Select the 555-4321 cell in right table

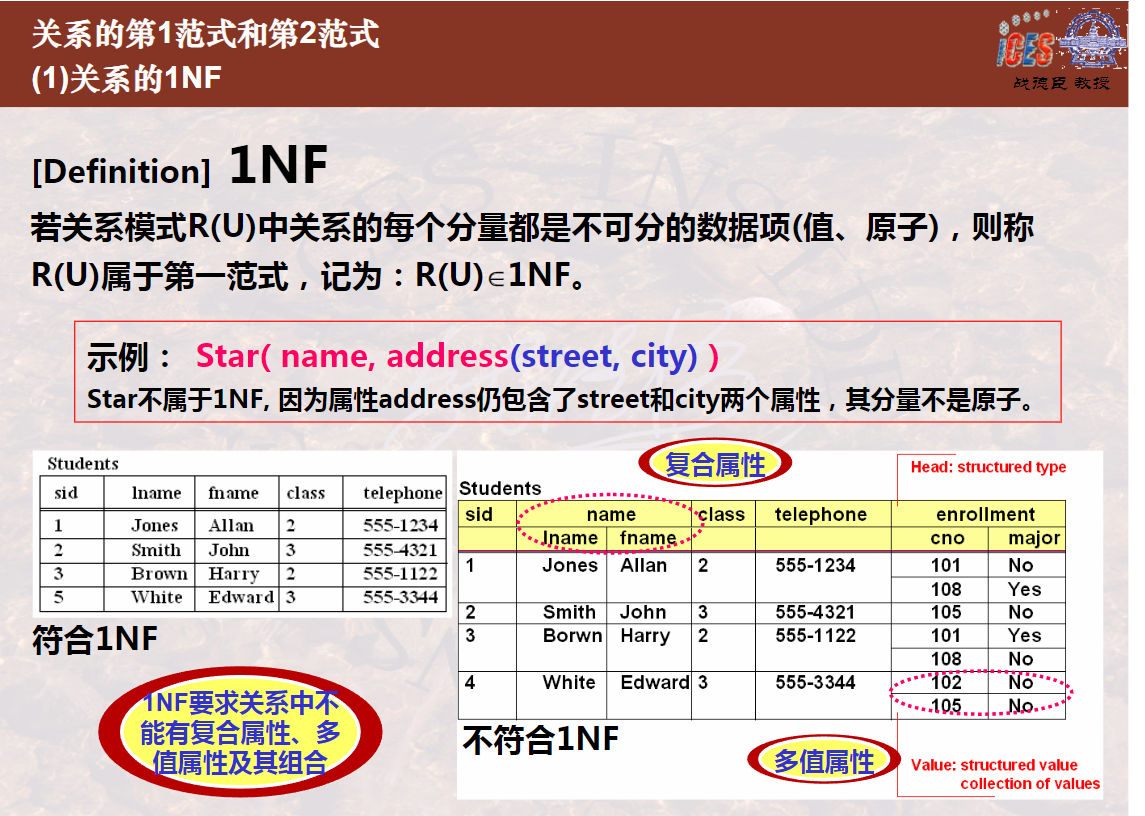click(815, 612)
